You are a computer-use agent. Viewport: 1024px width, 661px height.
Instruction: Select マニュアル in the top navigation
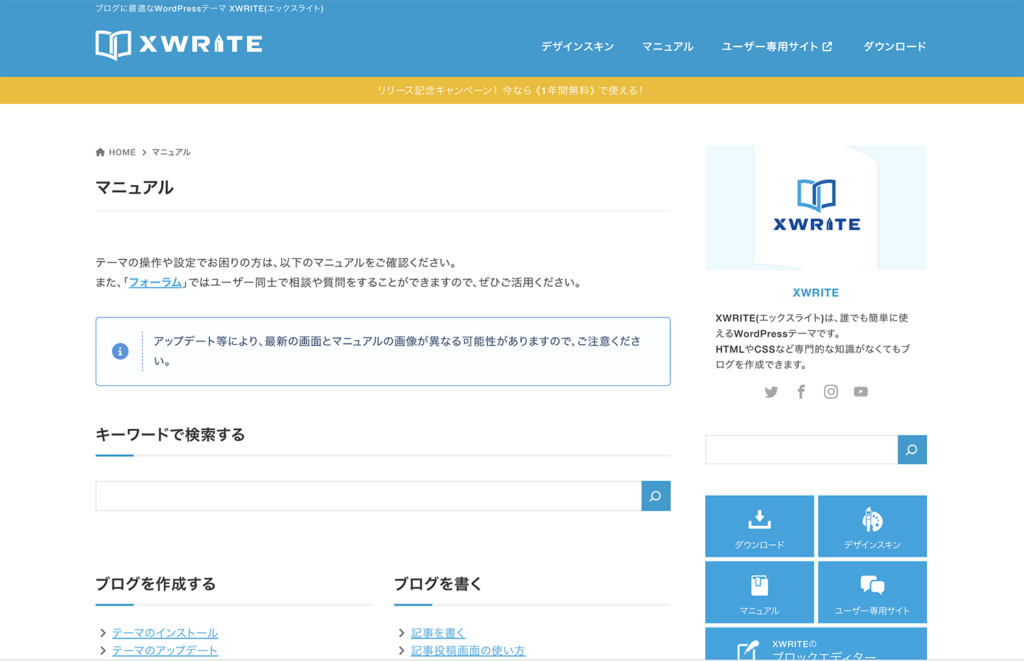pos(667,46)
